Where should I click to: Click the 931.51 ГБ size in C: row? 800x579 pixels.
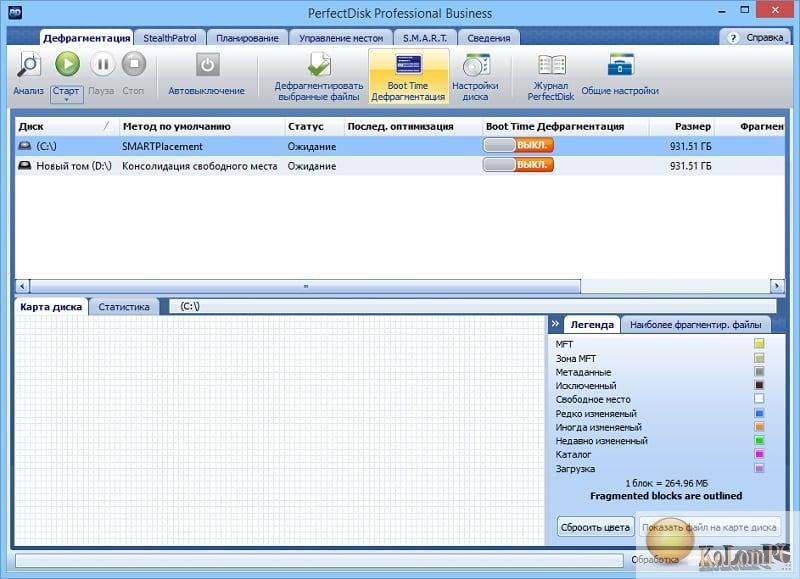pyautogui.click(x=690, y=146)
